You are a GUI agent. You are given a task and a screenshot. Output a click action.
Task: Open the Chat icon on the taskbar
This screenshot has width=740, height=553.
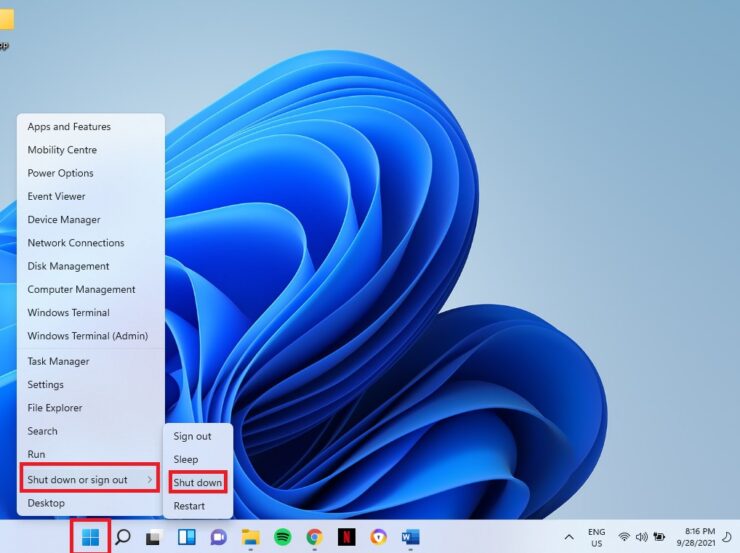click(218, 537)
